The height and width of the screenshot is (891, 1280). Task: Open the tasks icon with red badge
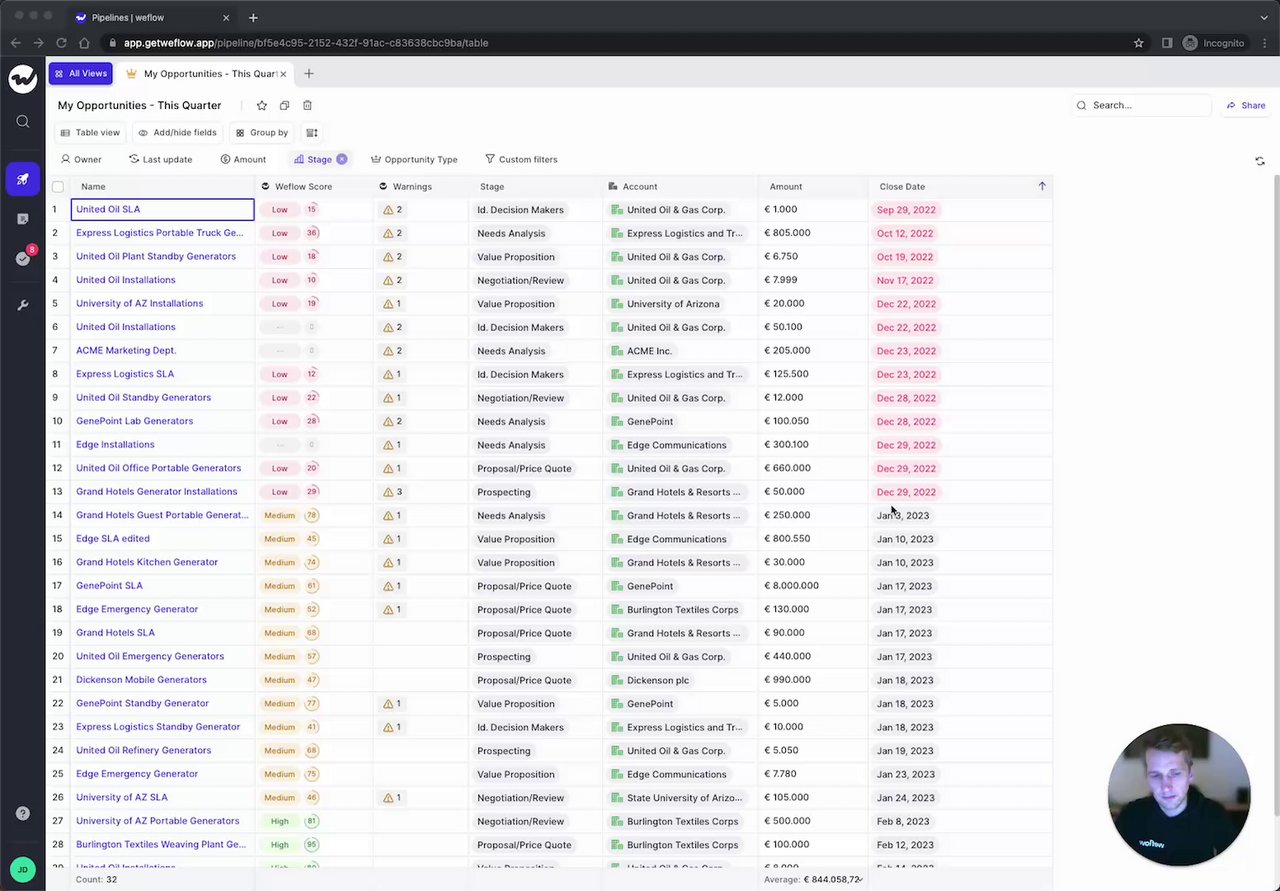(23, 258)
